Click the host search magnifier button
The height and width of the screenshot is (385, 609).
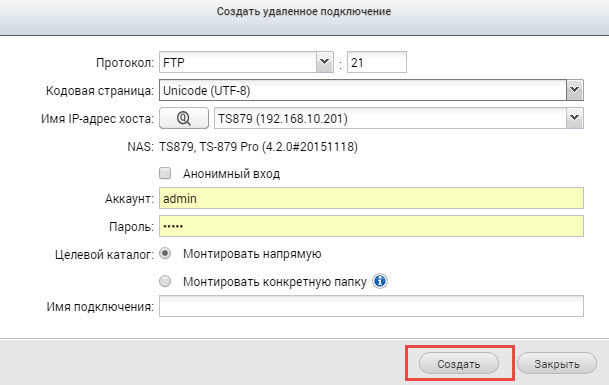[x=184, y=118]
